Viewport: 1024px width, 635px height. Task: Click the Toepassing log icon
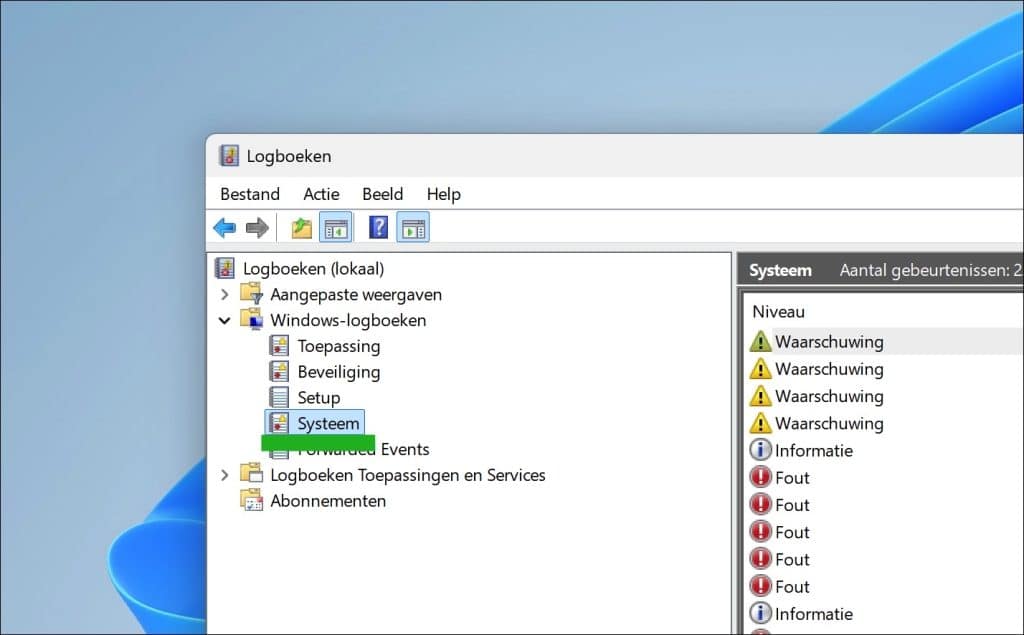coord(279,345)
